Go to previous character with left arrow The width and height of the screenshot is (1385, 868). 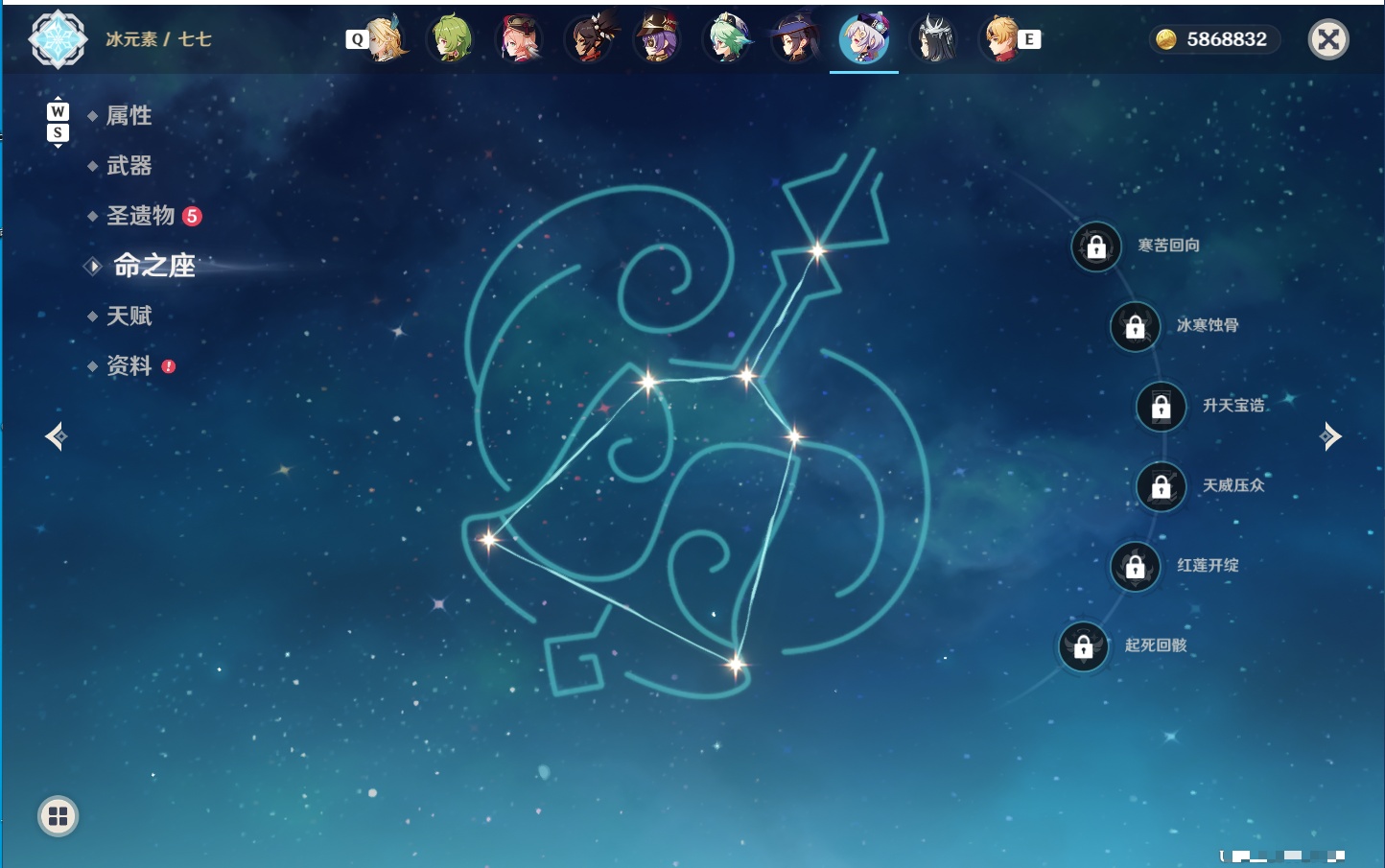point(56,436)
